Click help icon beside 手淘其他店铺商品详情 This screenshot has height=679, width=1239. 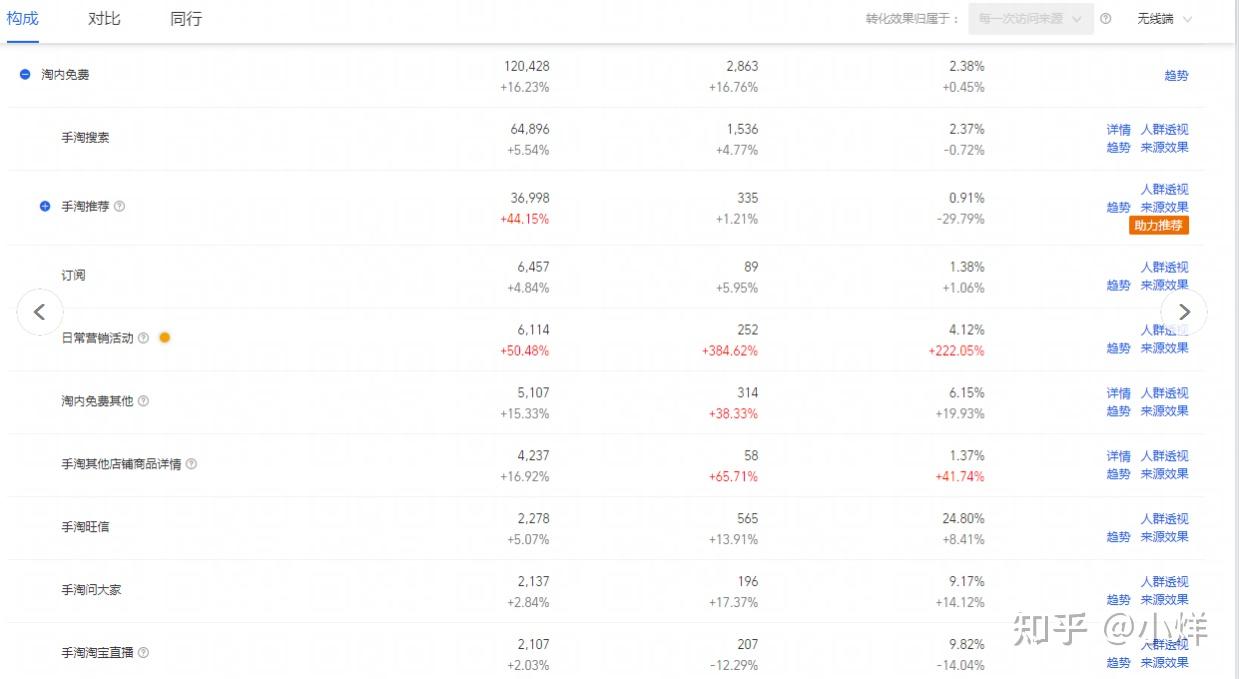191,464
